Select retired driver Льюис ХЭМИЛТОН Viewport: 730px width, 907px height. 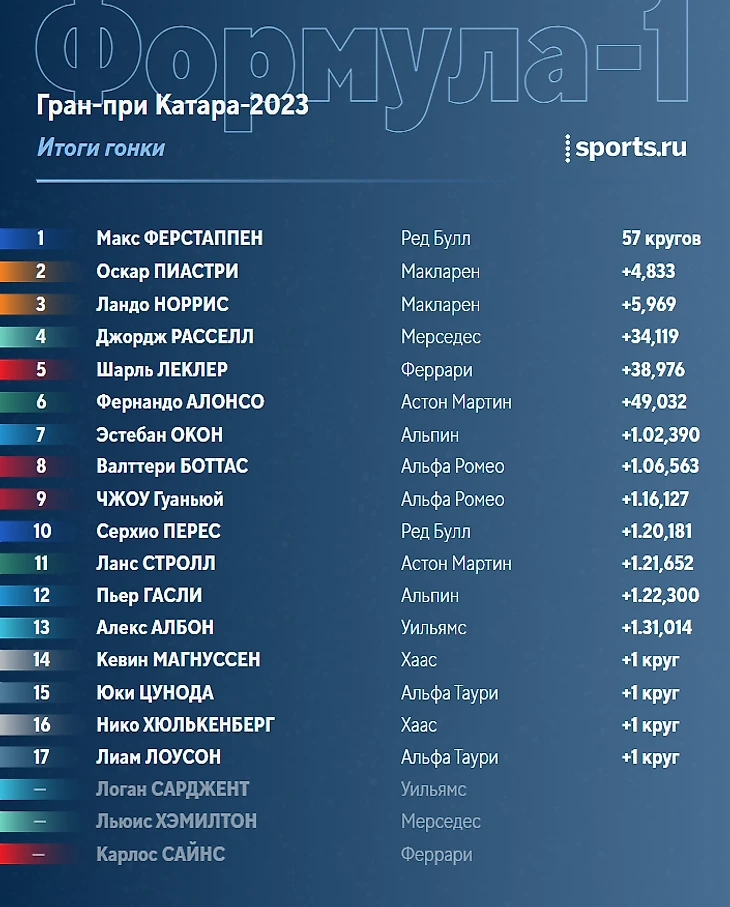point(176,821)
